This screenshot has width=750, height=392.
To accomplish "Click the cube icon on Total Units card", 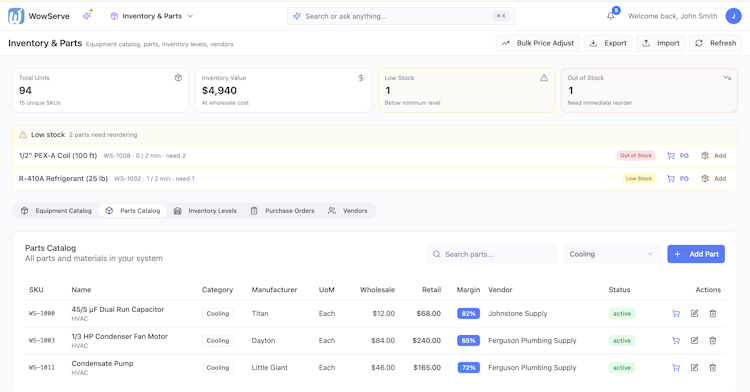I will pyautogui.click(x=178, y=77).
